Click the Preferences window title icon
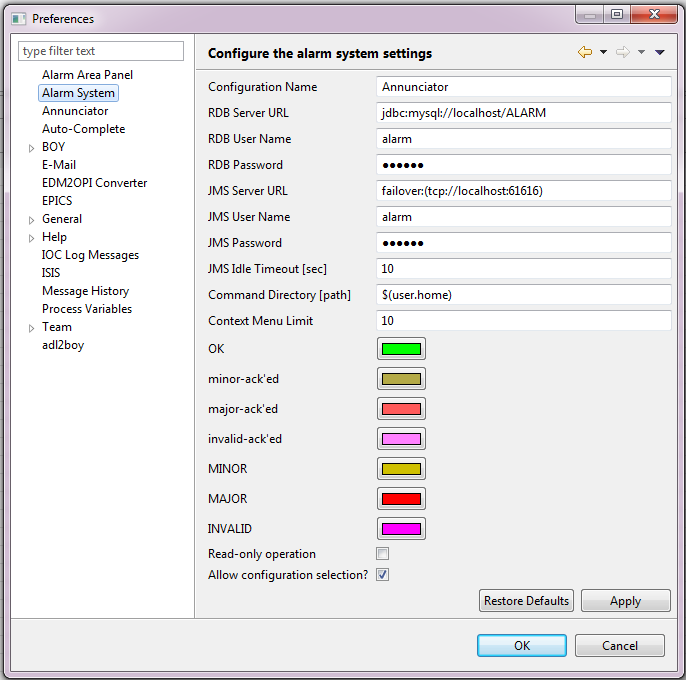This screenshot has width=686, height=680. point(18,19)
